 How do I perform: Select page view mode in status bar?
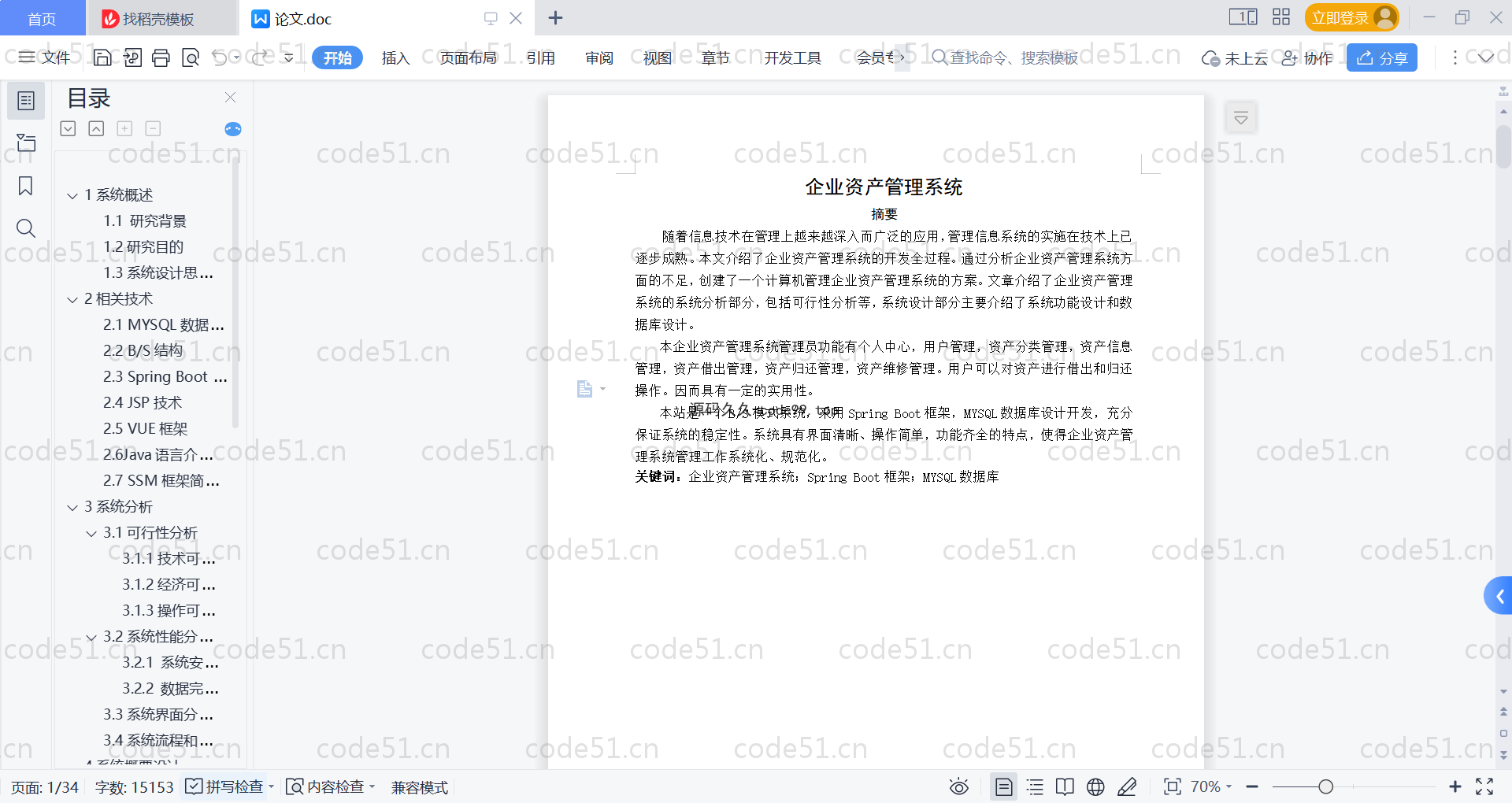1004,786
